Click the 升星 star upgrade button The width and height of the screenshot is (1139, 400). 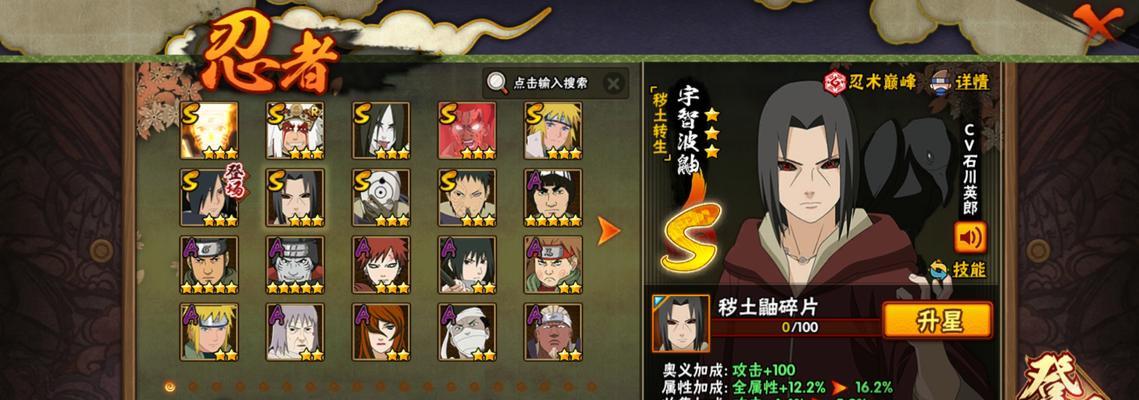pos(937,320)
